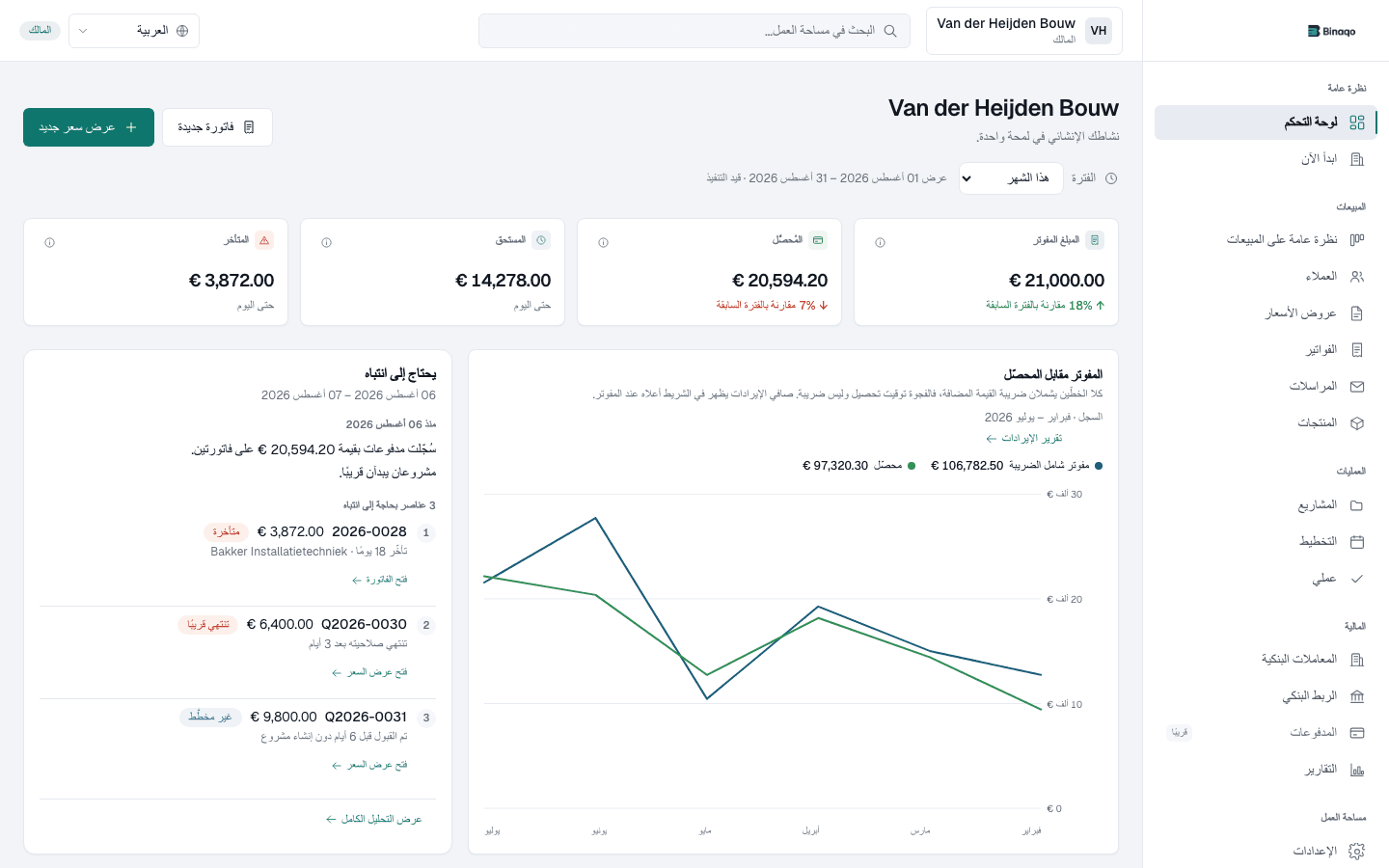The height and width of the screenshot is (868, 1389).
Task: Open the عملي checkmark icon
Action: (x=1357, y=579)
